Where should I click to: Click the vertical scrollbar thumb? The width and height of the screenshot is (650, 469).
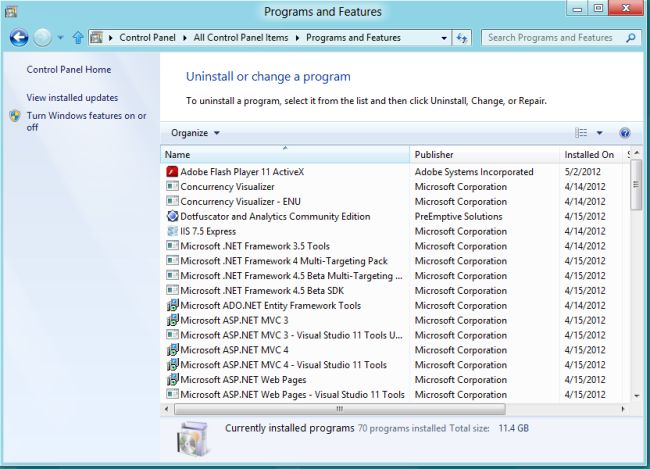(x=636, y=185)
